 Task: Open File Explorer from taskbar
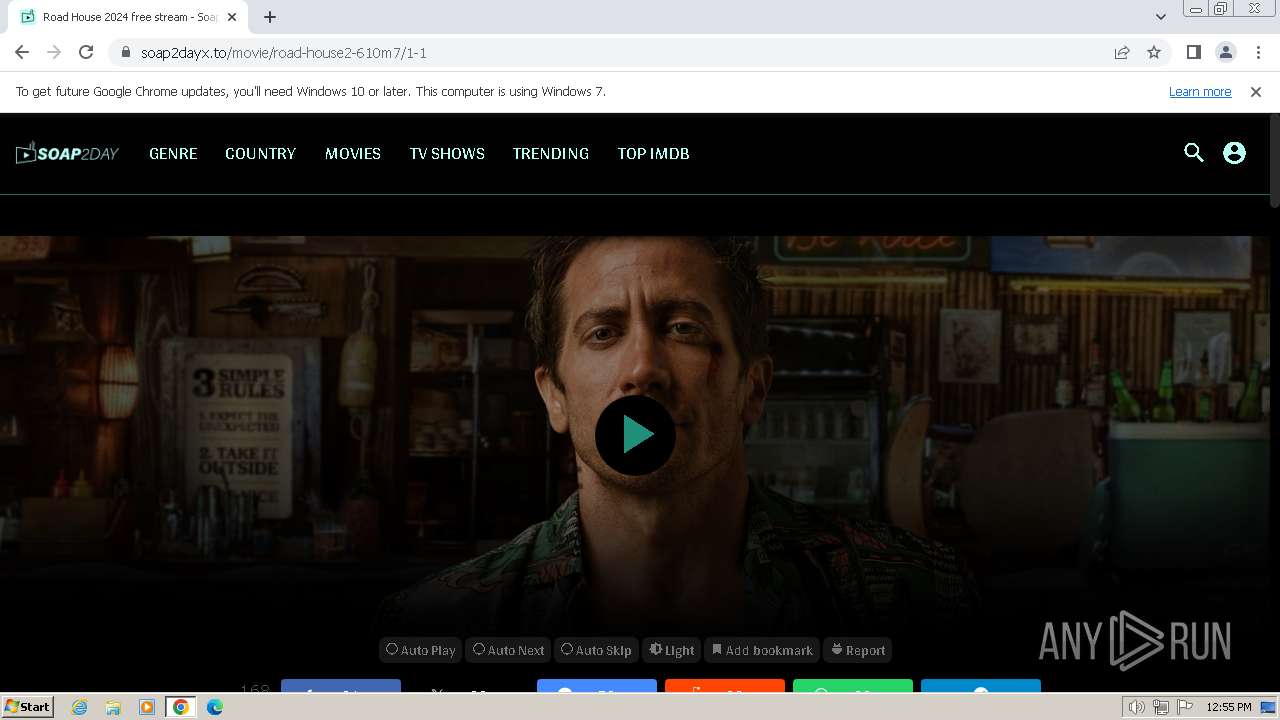(x=113, y=707)
